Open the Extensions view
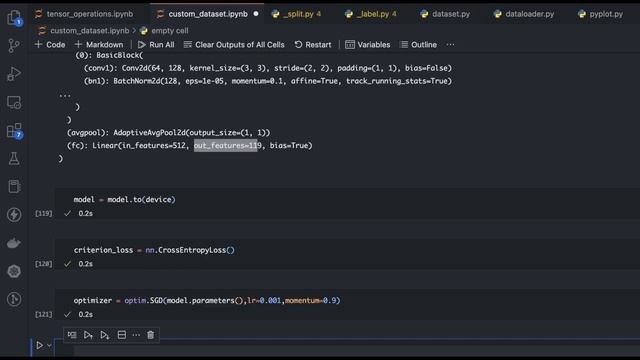 [x=14, y=131]
